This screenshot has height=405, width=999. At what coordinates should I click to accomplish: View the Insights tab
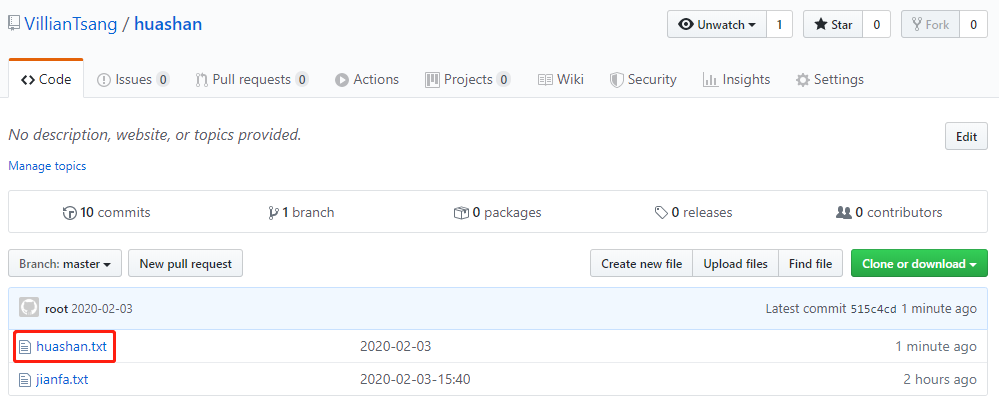(737, 80)
